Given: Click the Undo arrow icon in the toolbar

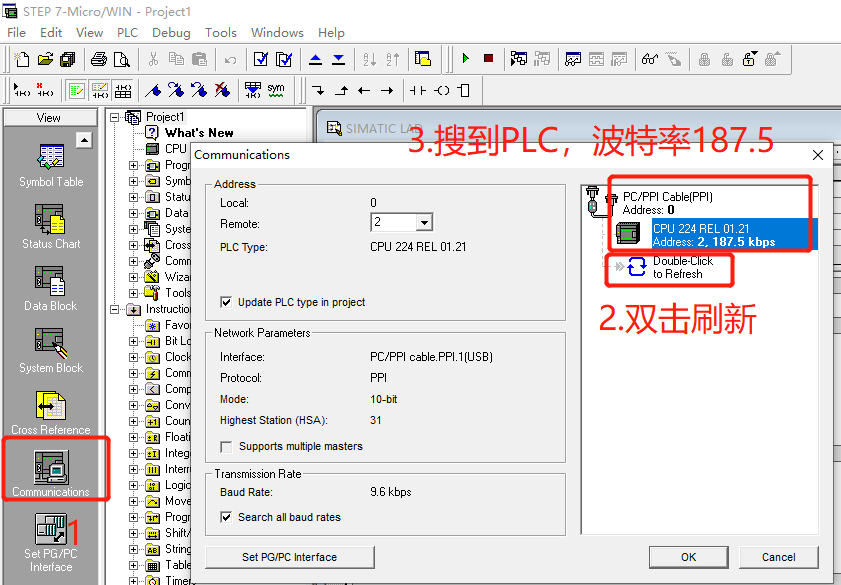Looking at the screenshot, I should (x=230, y=60).
